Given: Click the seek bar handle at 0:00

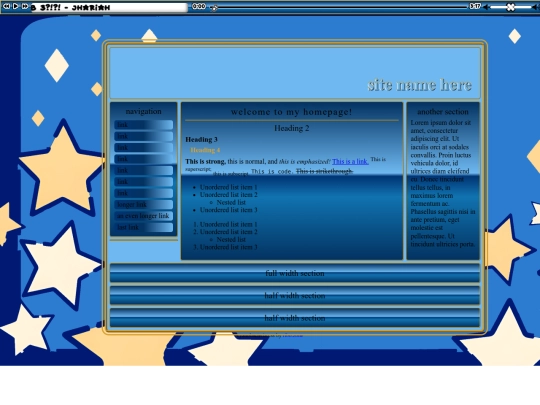Looking at the screenshot, I should coord(214,8).
